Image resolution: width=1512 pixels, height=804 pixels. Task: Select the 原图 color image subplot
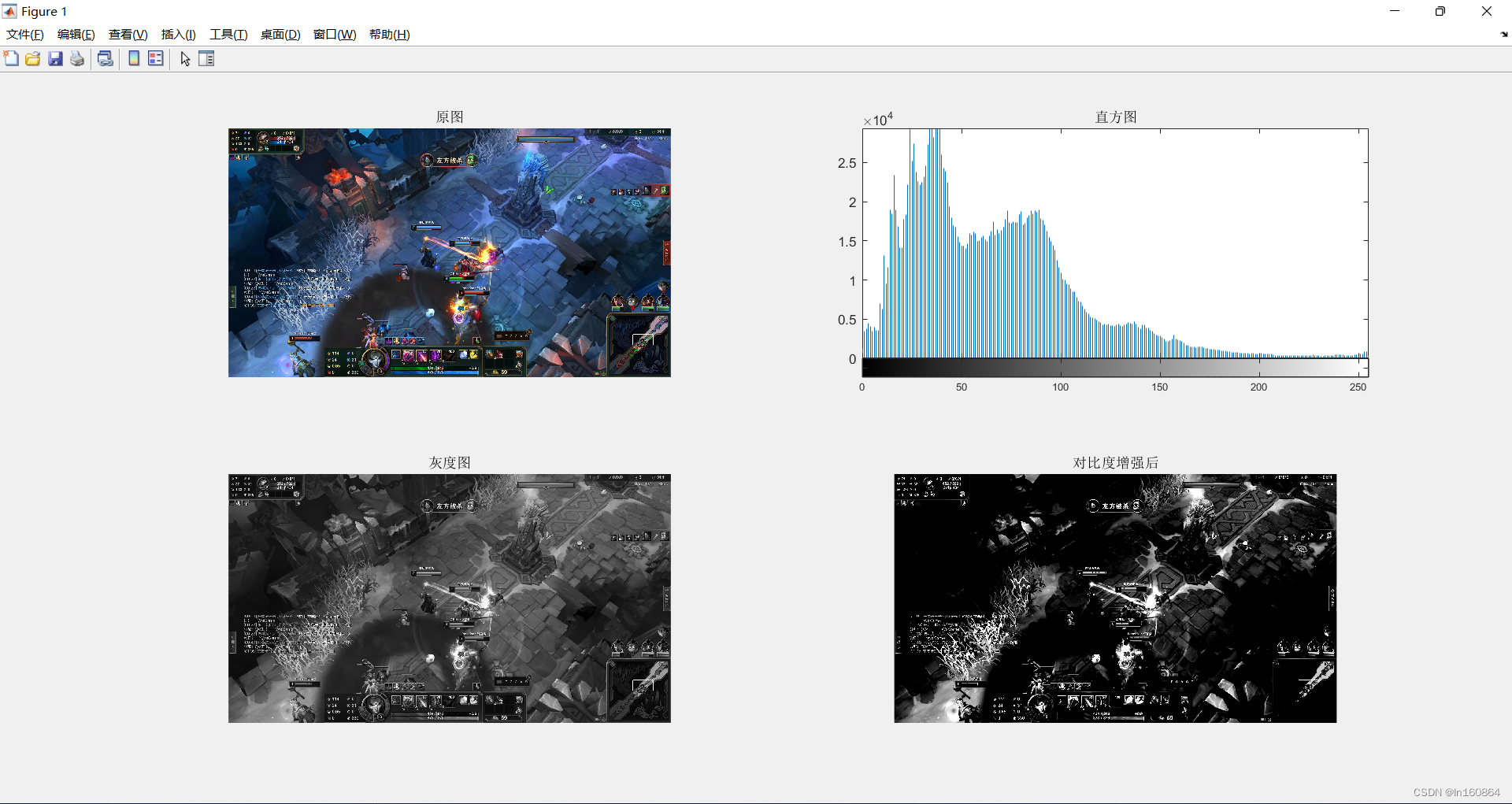[x=450, y=253]
